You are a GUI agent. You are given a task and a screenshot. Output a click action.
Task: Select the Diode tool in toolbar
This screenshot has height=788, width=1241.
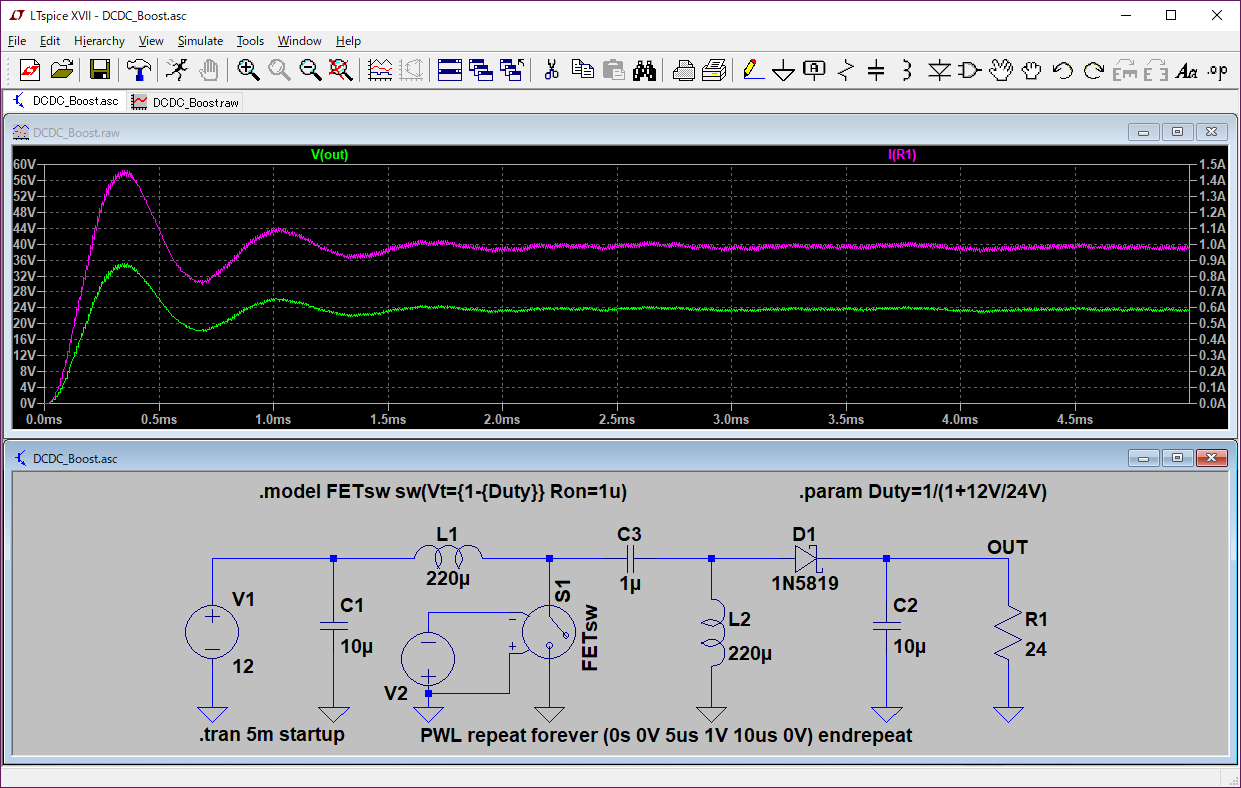(938, 70)
